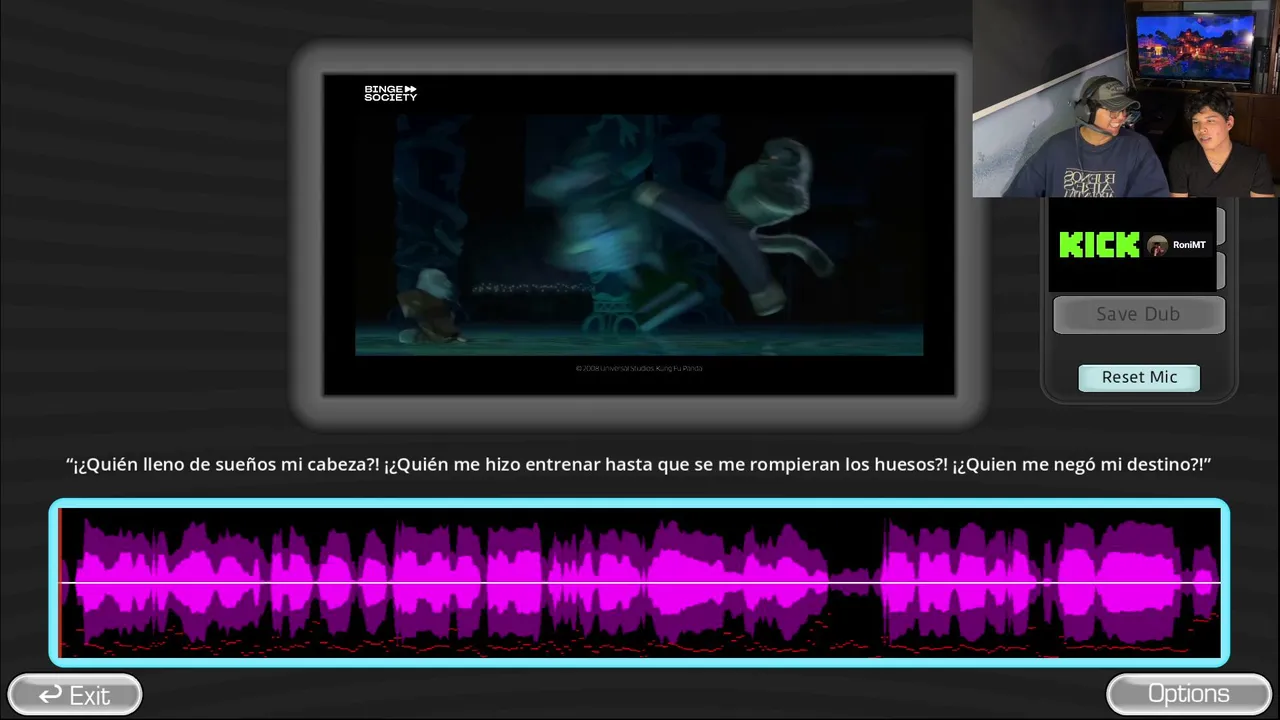Click the Kung Fu Panda video preview
The width and height of the screenshot is (1280, 720).
pos(639,234)
